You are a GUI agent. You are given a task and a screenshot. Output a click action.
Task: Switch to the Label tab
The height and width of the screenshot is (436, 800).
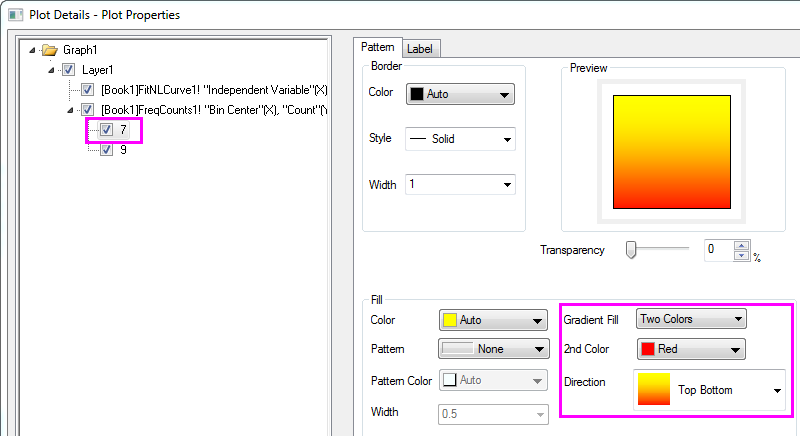coord(421,48)
